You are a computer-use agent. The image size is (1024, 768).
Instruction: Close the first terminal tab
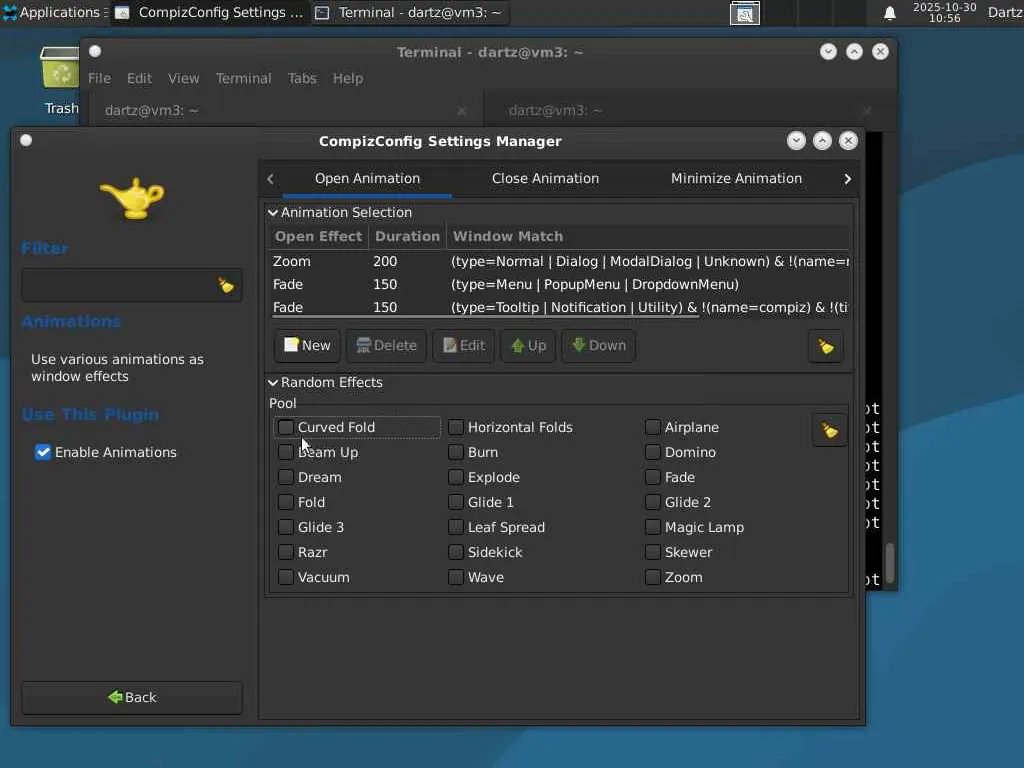(x=462, y=111)
